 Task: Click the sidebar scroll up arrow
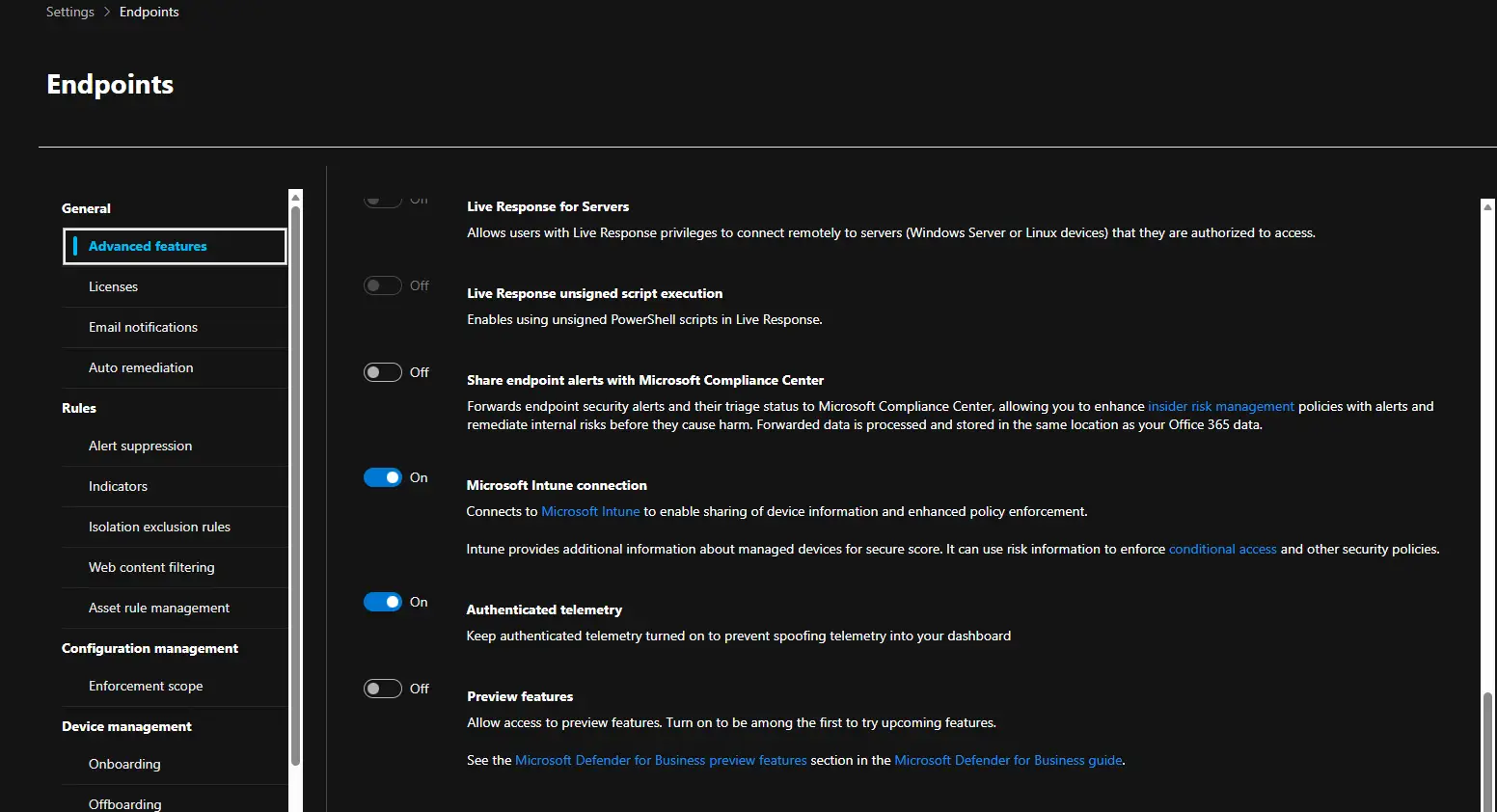pyautogui.click(x=295, y=197)
